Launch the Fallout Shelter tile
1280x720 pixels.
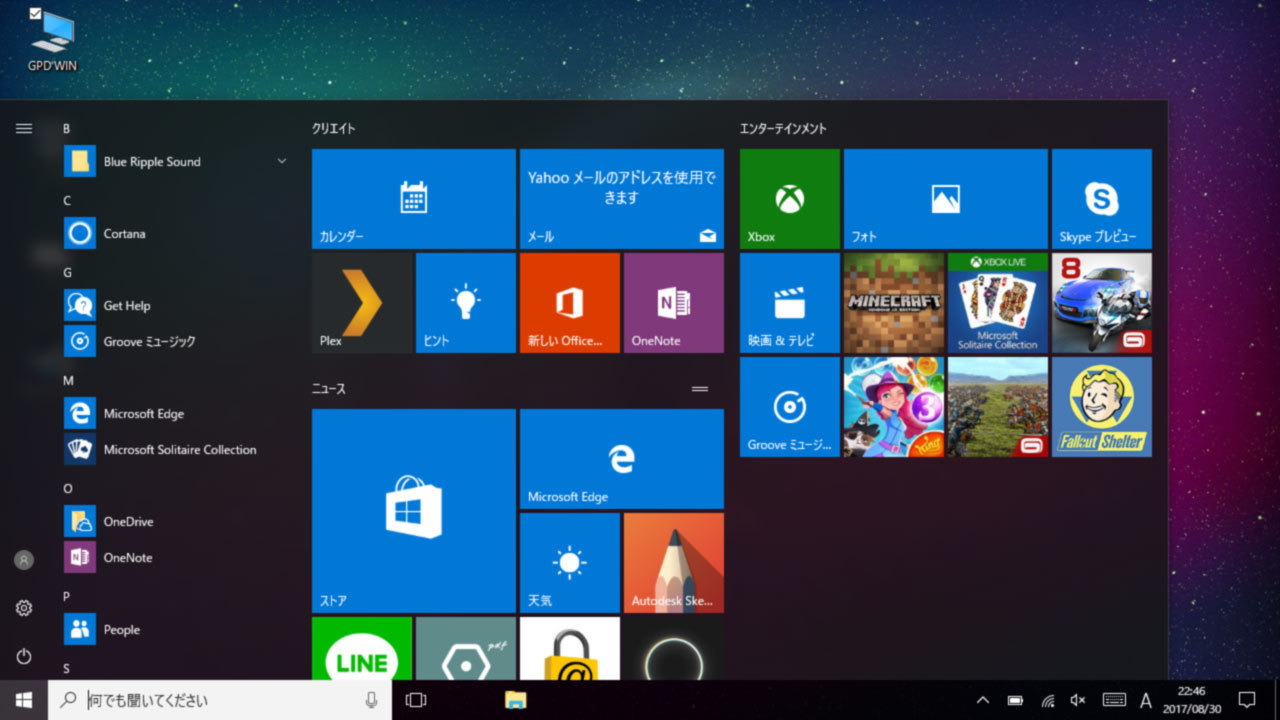[1101, 407]
